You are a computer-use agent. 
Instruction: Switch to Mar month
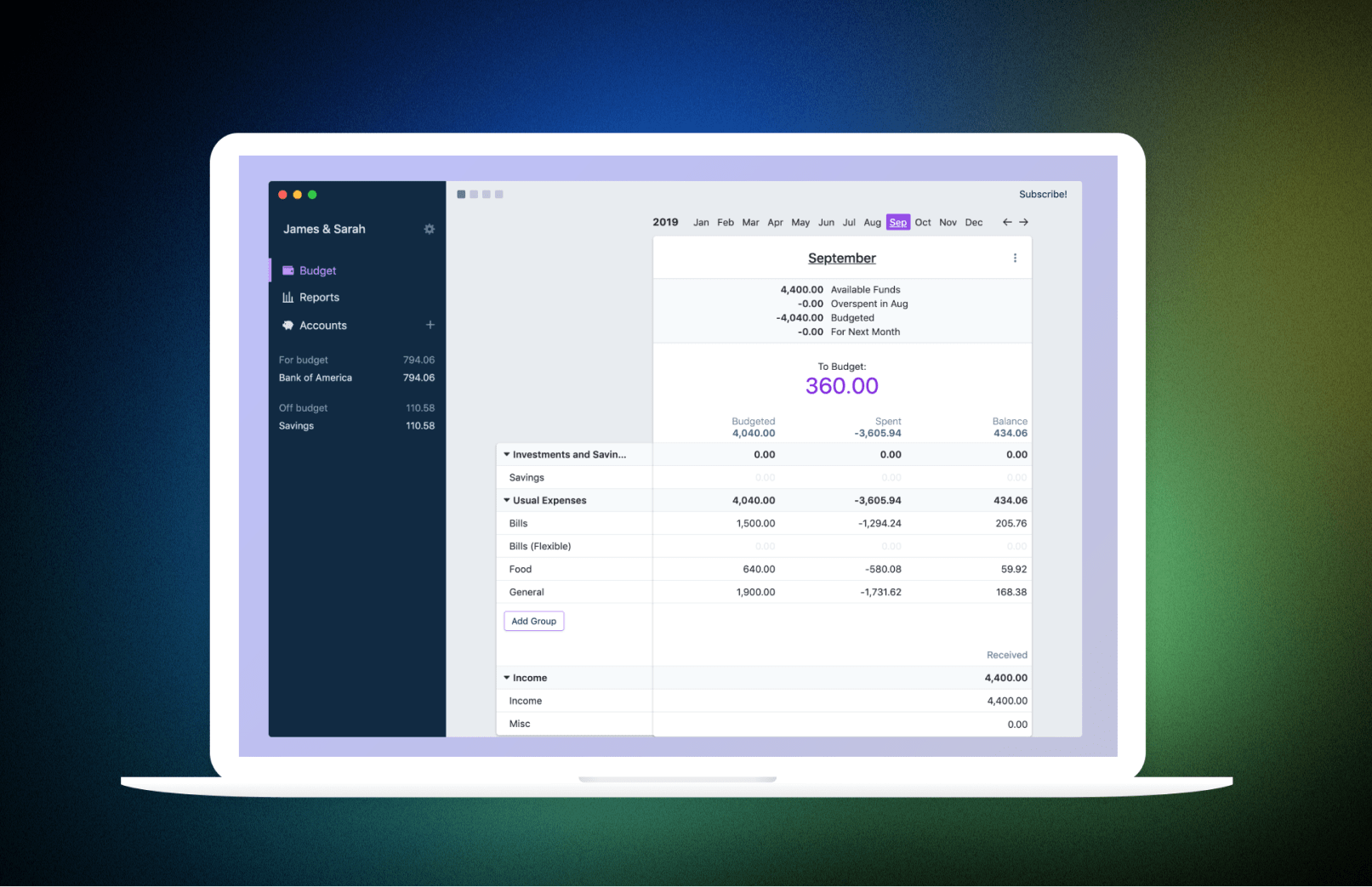[x=750, y=223]
